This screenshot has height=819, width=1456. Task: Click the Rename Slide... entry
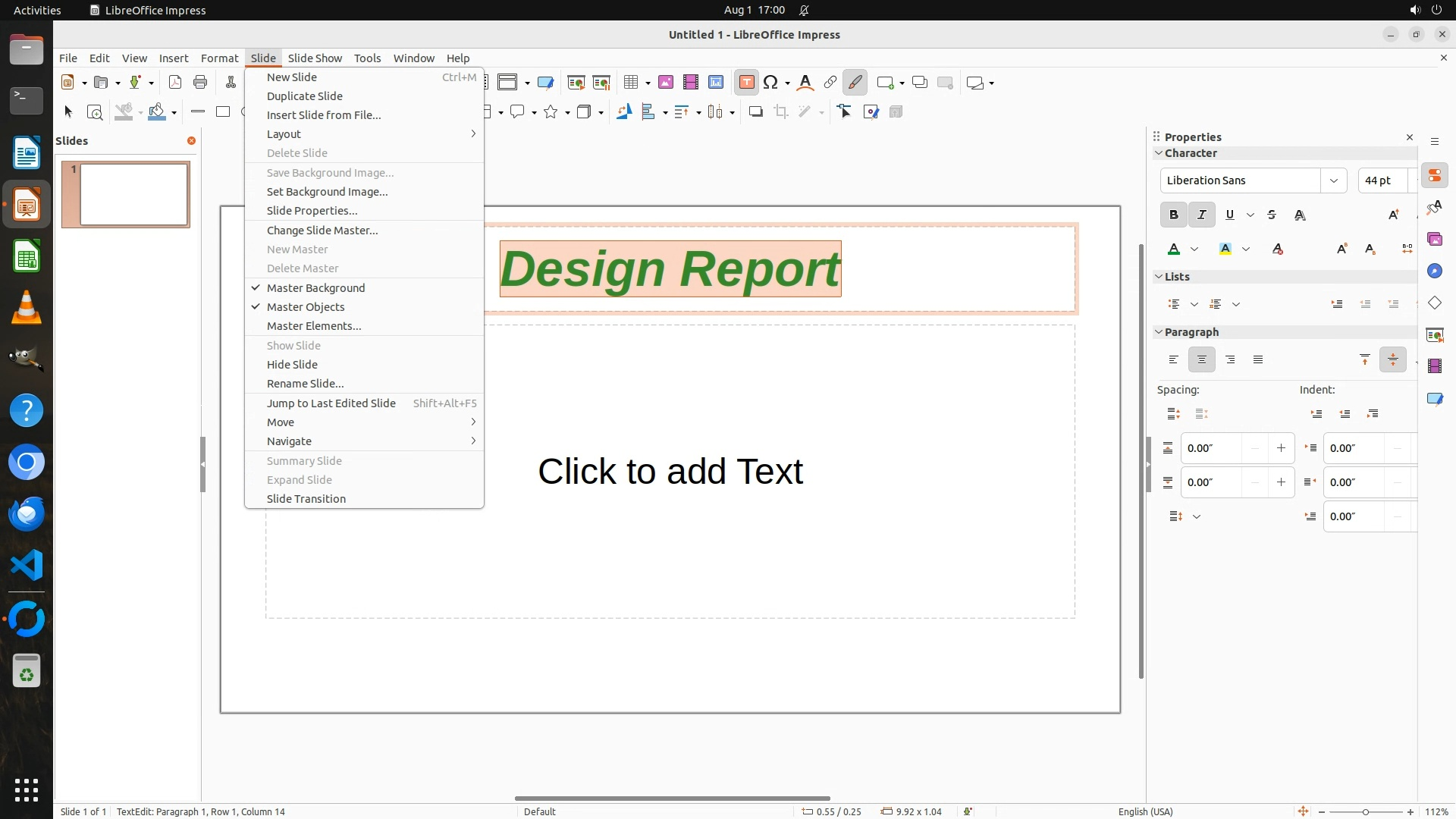(305, 384)
